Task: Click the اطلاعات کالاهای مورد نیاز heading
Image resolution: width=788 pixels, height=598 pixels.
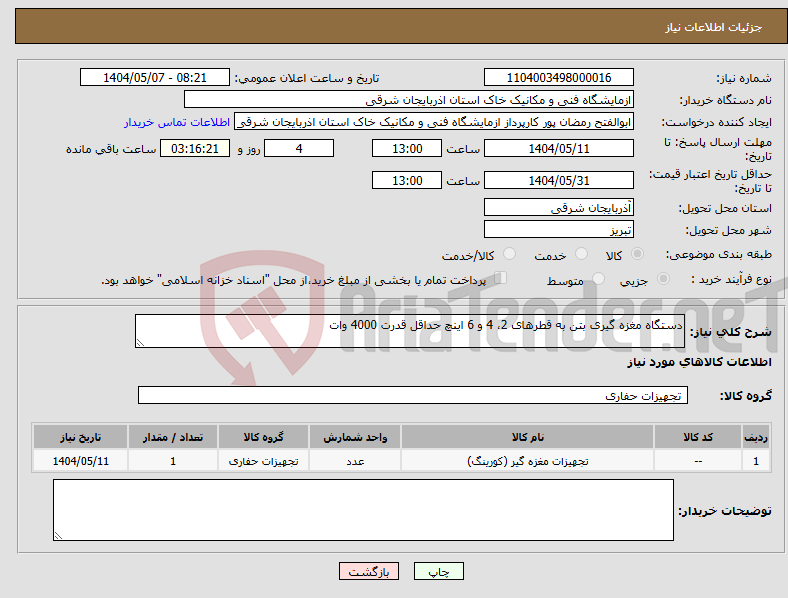Action: (x=699, y=362)
